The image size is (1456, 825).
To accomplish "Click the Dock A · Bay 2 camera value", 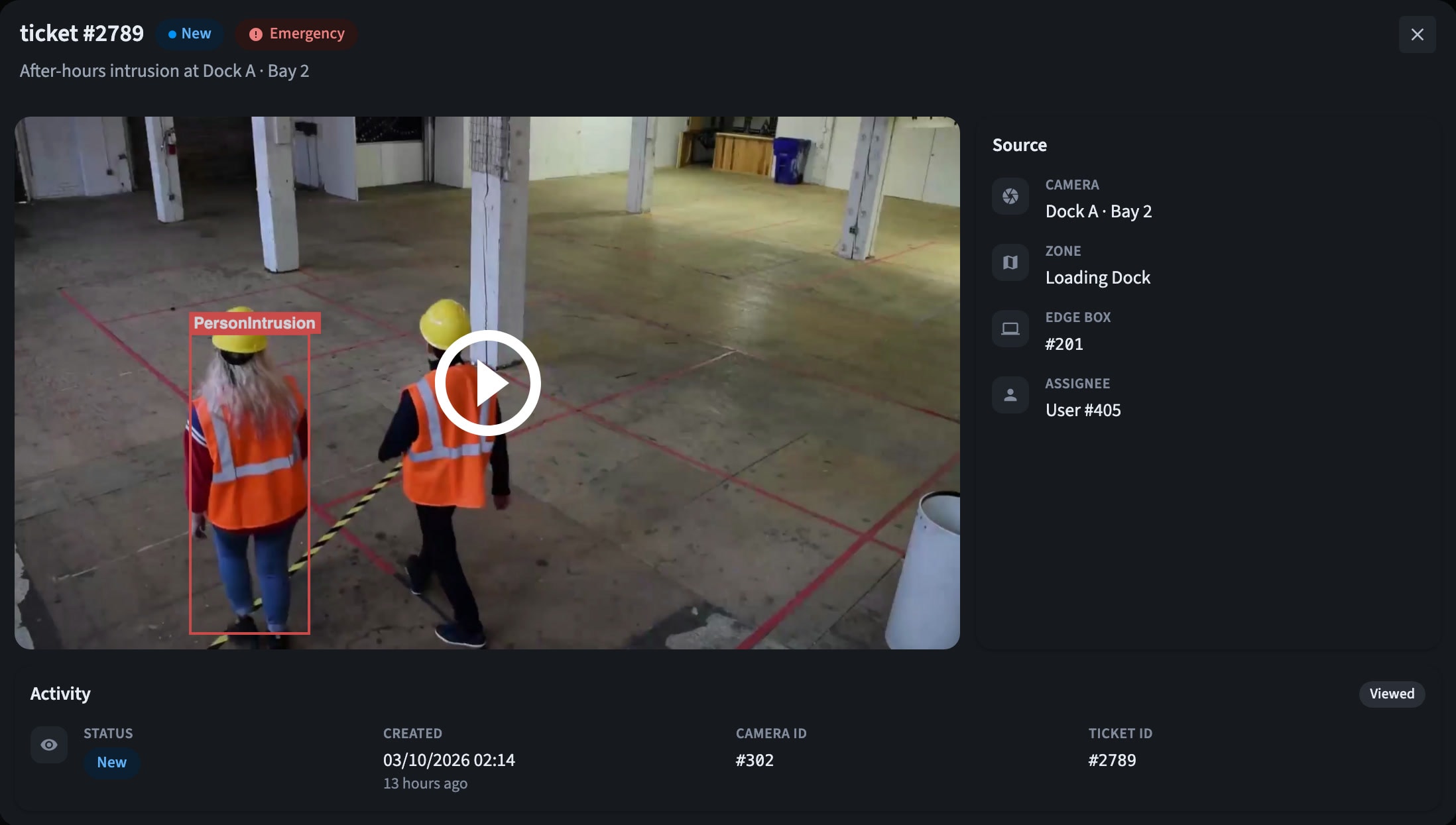I will (x=1099, y=211).
